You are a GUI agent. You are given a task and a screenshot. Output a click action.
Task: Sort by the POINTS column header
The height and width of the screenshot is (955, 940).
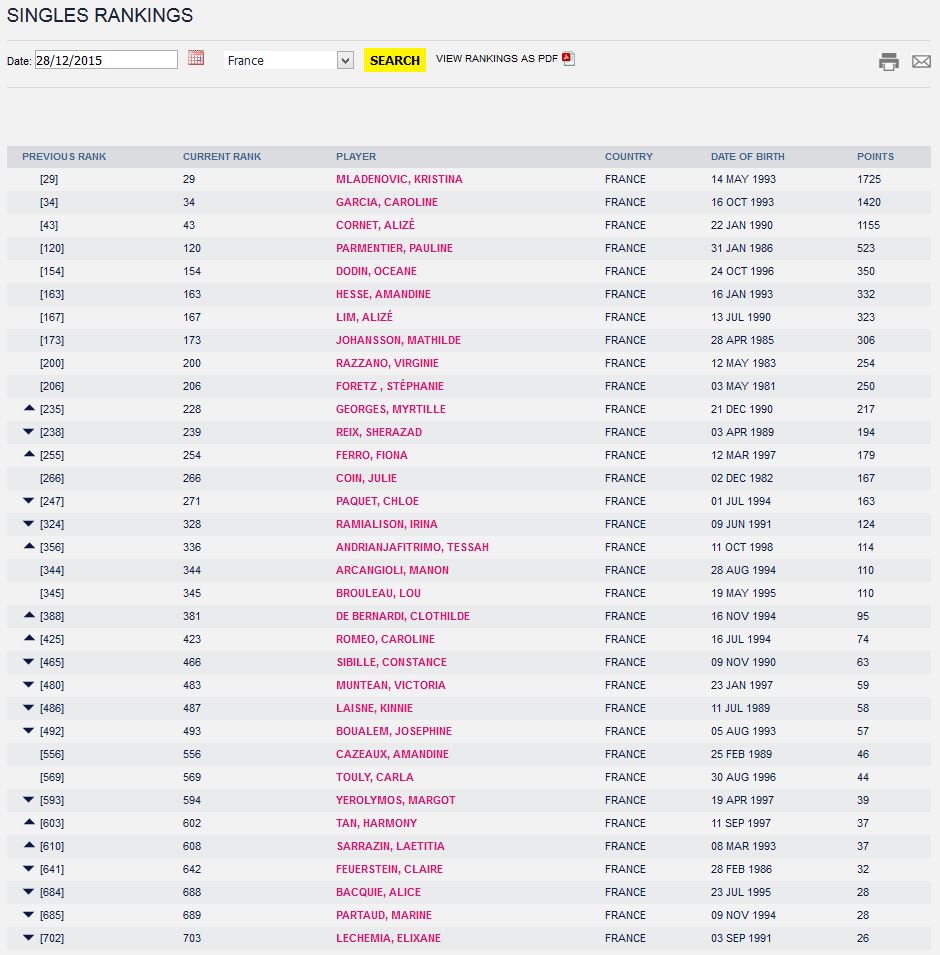(x=874, y=156)
